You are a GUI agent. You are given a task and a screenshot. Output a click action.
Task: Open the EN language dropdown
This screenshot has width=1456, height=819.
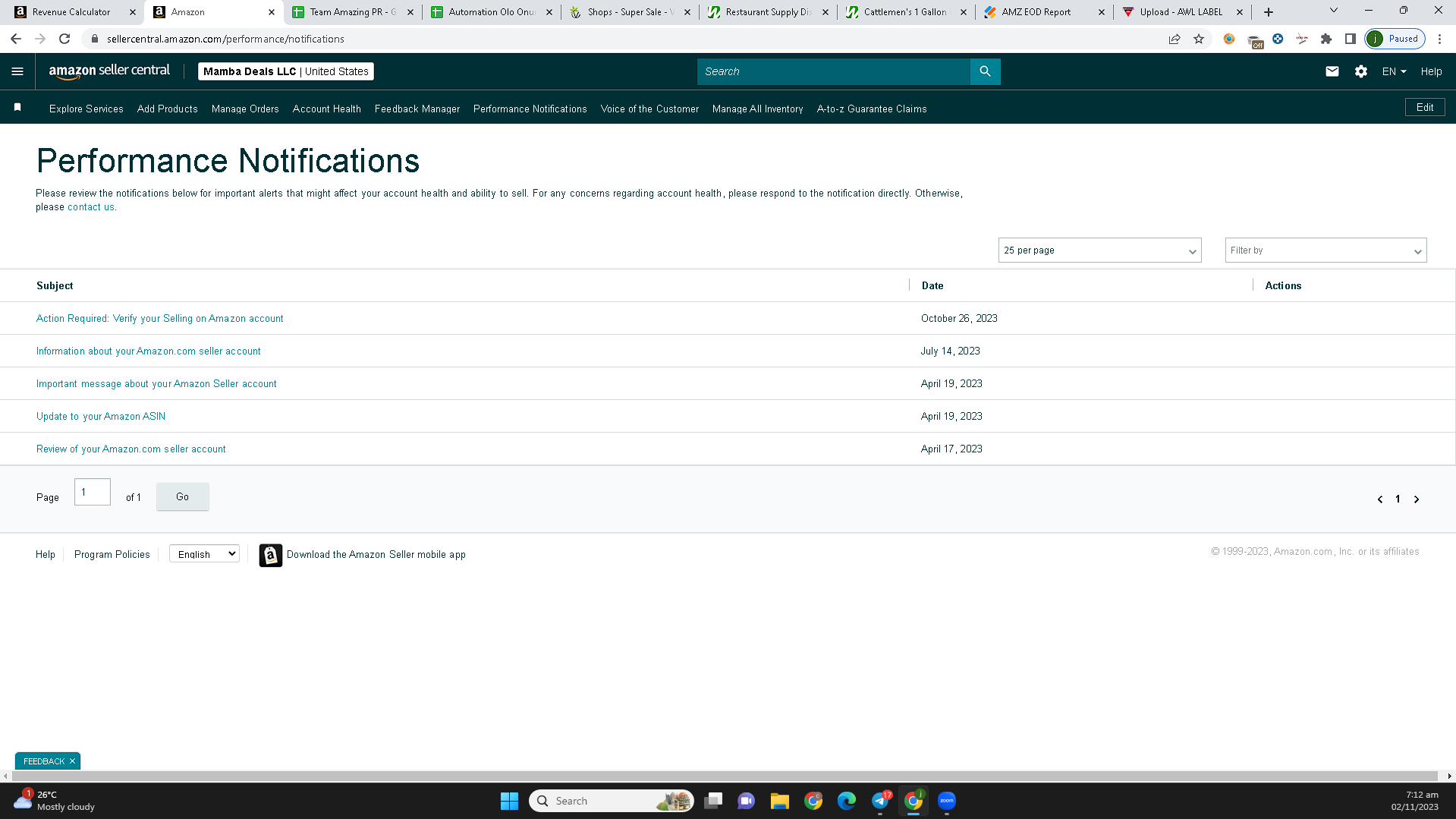(x=1394, y=71)
